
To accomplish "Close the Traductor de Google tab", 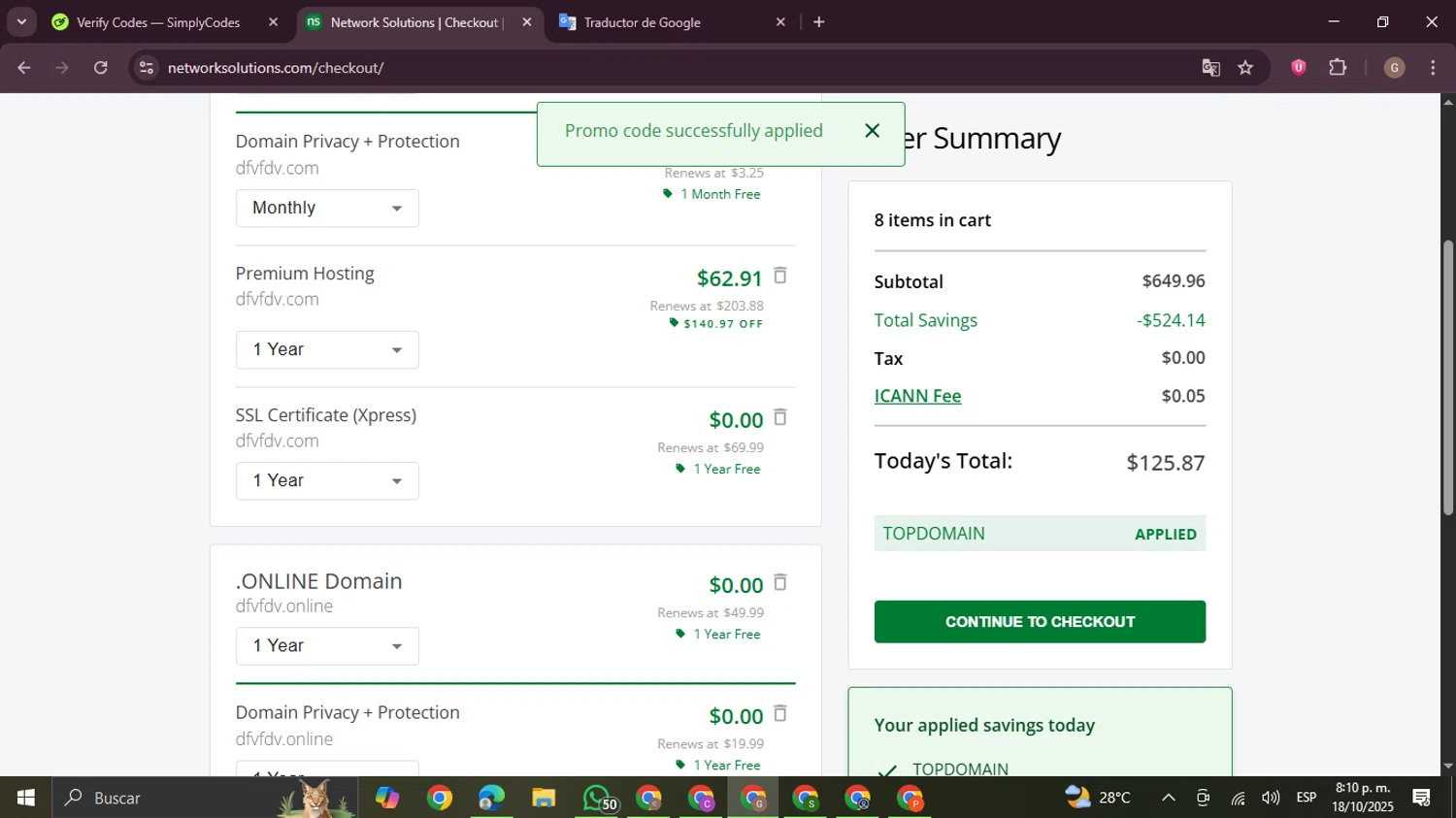I will (x=780, y=22).
